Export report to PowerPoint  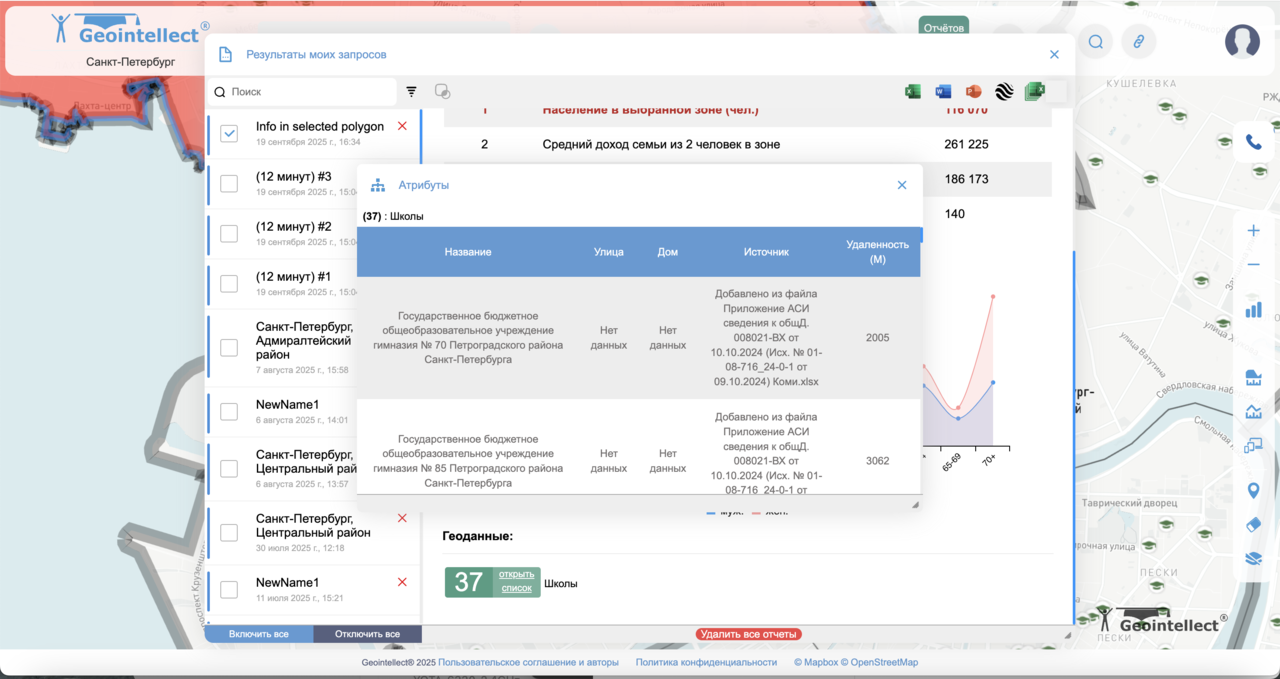pos(973,92)
